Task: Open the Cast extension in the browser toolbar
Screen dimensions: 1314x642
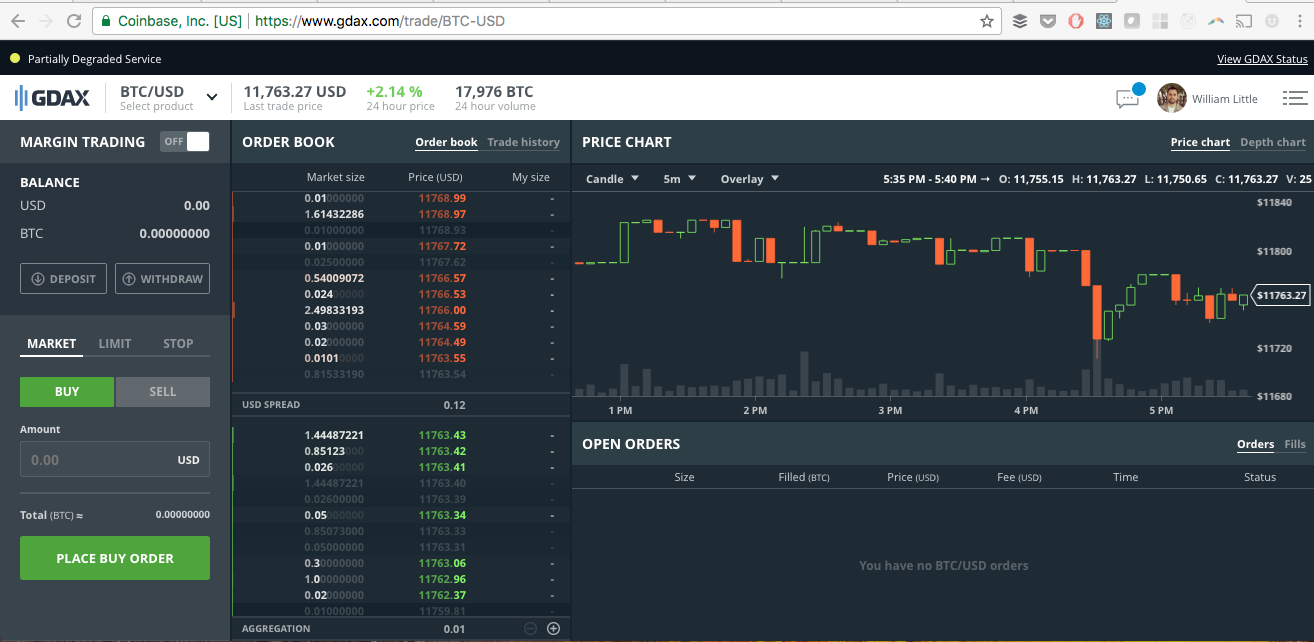Action: tap(1243, 20)
